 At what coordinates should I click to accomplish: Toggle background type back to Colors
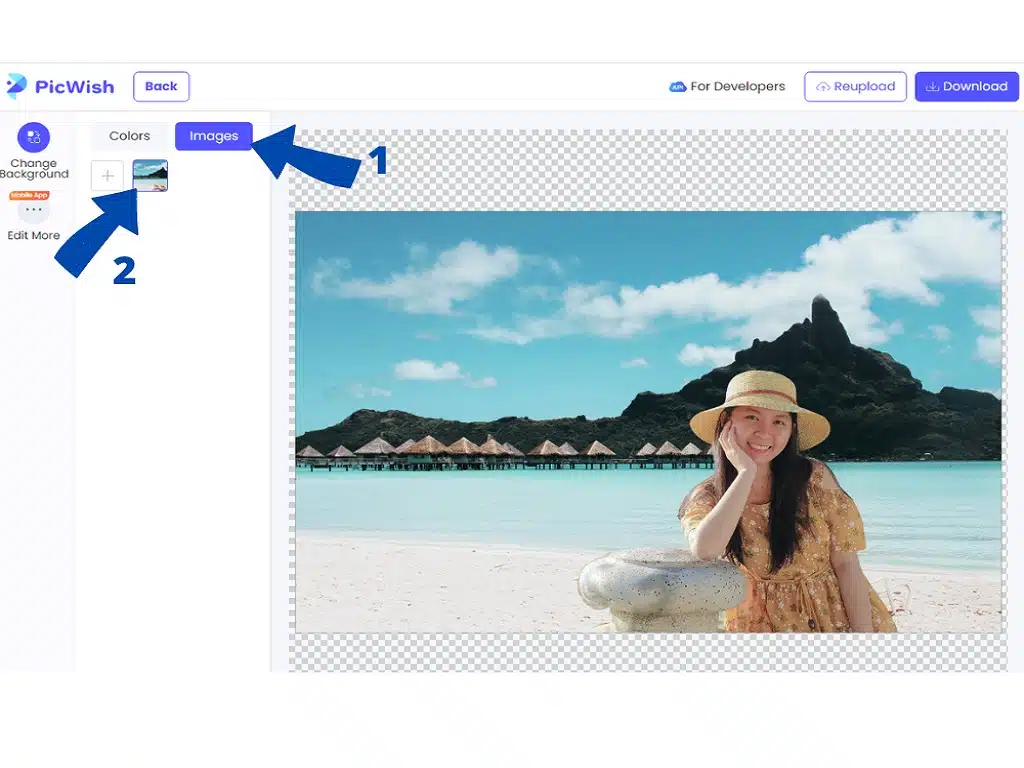click(x=128, y=136)
